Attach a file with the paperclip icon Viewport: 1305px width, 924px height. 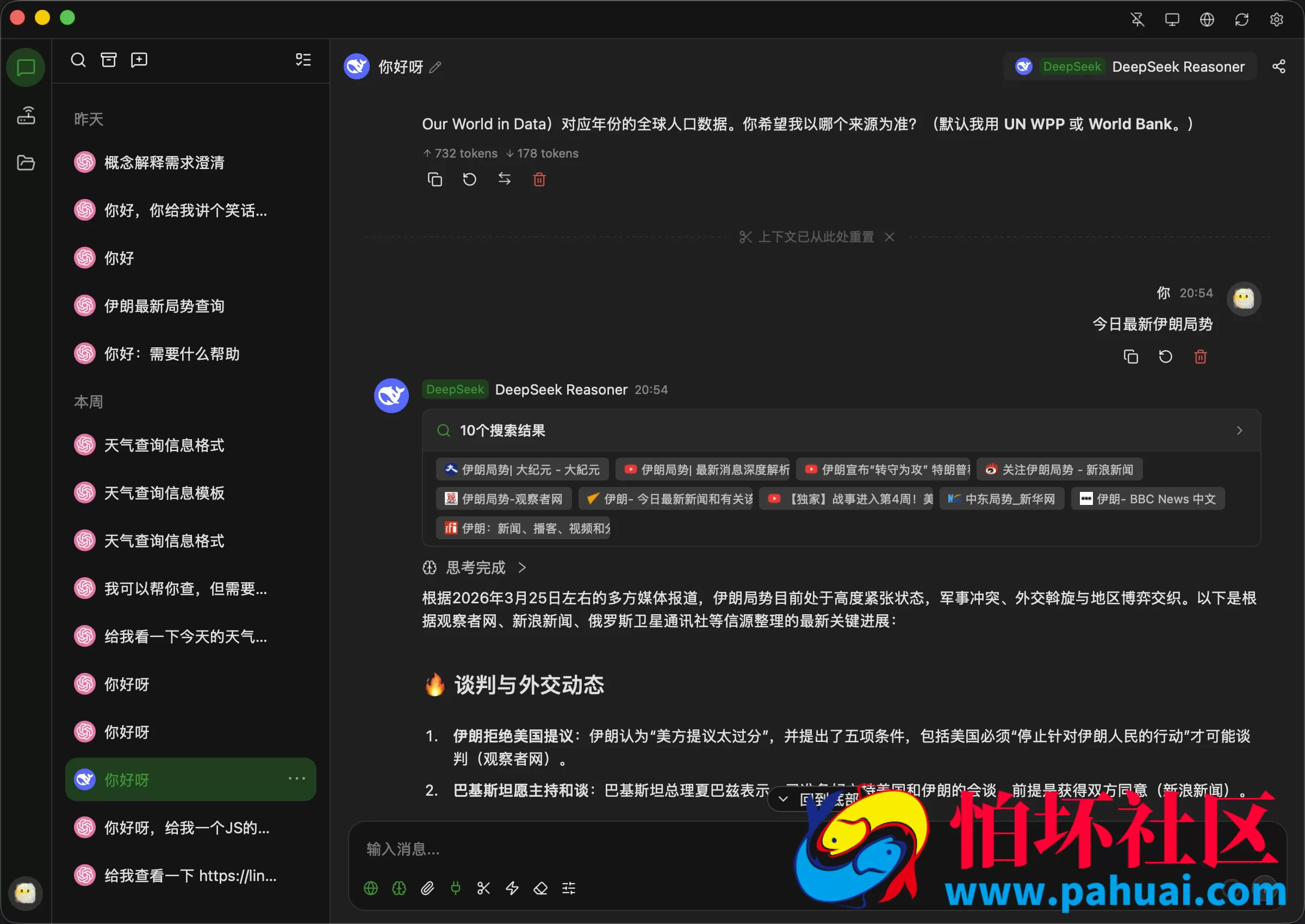click(427, 888)
